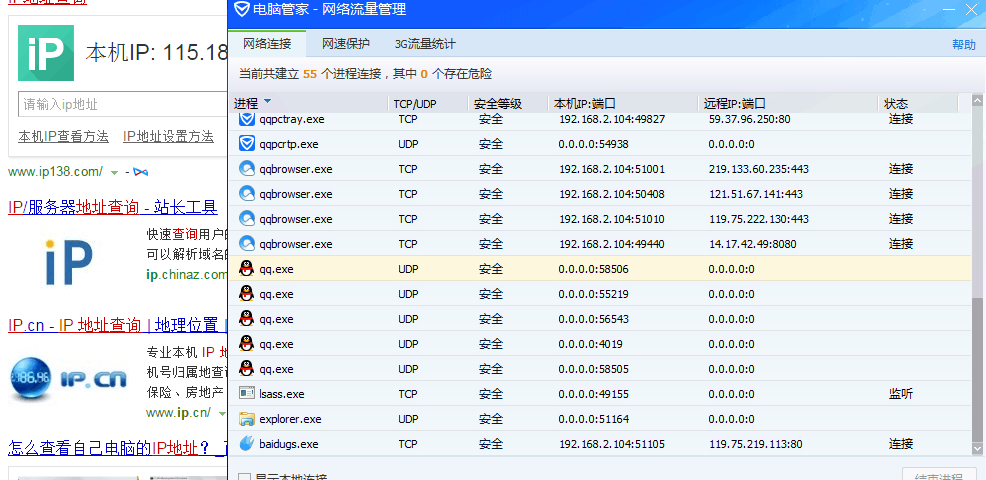Screen dimensions: 986x480
Task: Open the dropdown arrow after www.ip138.com/
Action: pyautogui.click(x=114, y=172)
